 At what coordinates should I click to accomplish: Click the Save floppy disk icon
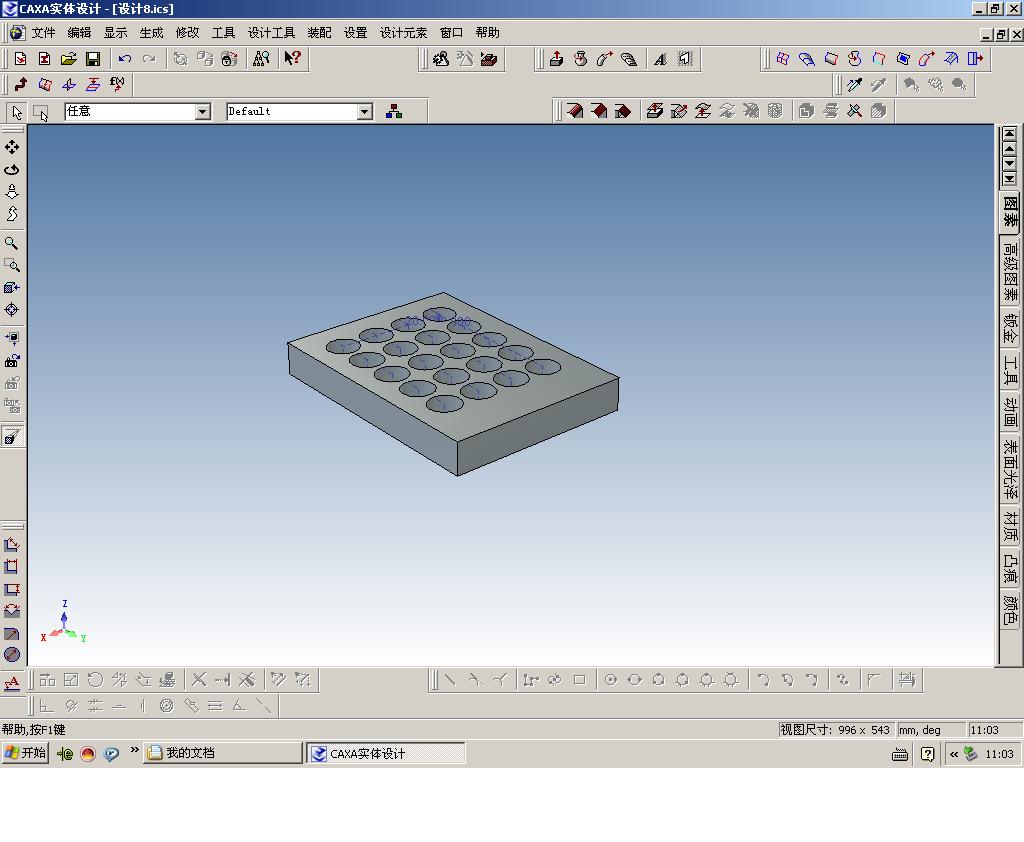point(93,59)
